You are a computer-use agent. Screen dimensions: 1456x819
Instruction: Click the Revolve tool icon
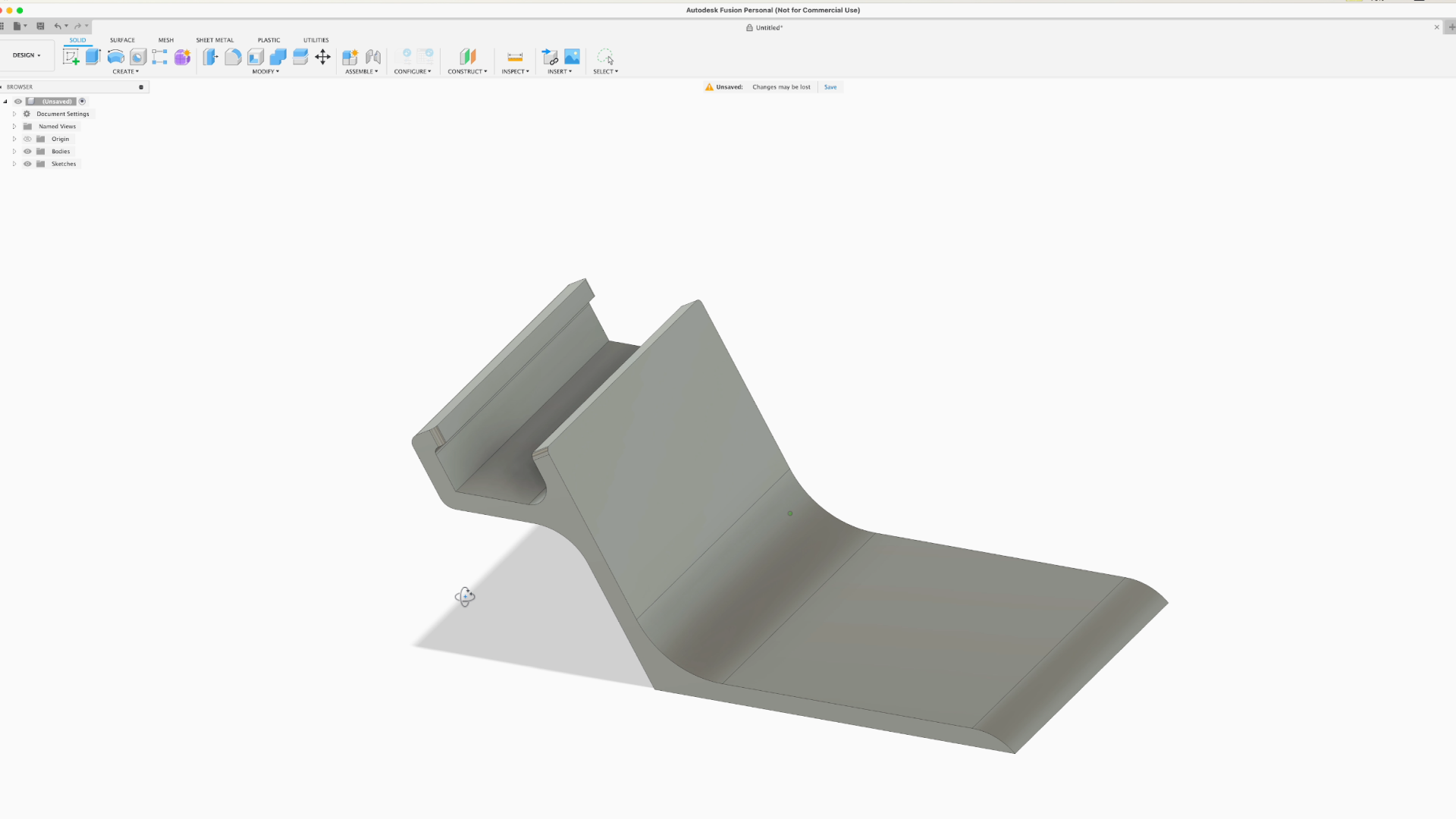[x=115, y=57]
